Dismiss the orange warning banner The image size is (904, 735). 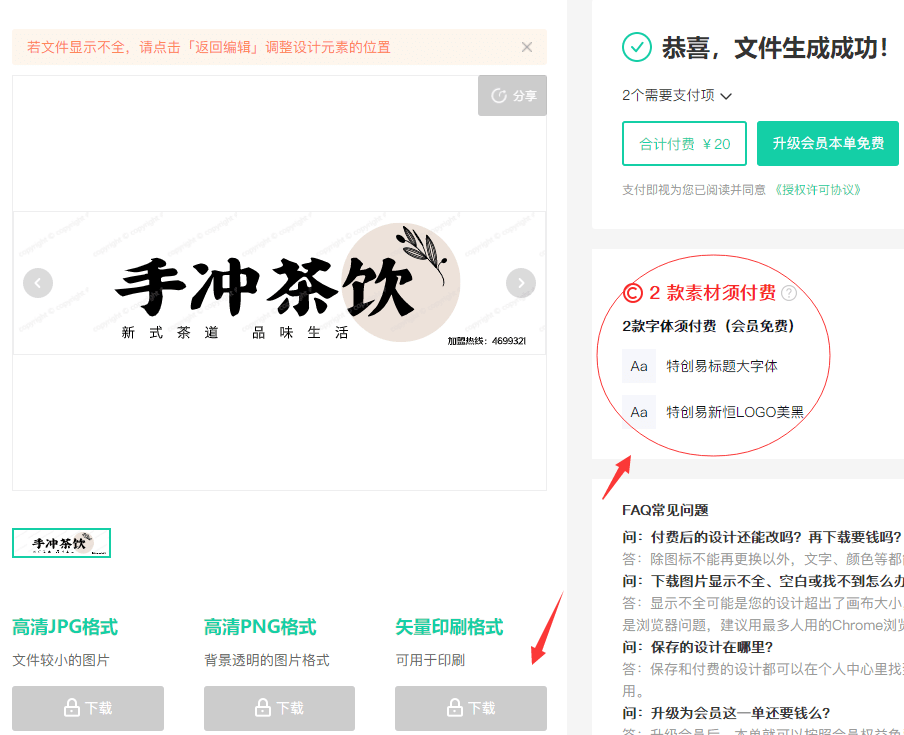[526, 47]
